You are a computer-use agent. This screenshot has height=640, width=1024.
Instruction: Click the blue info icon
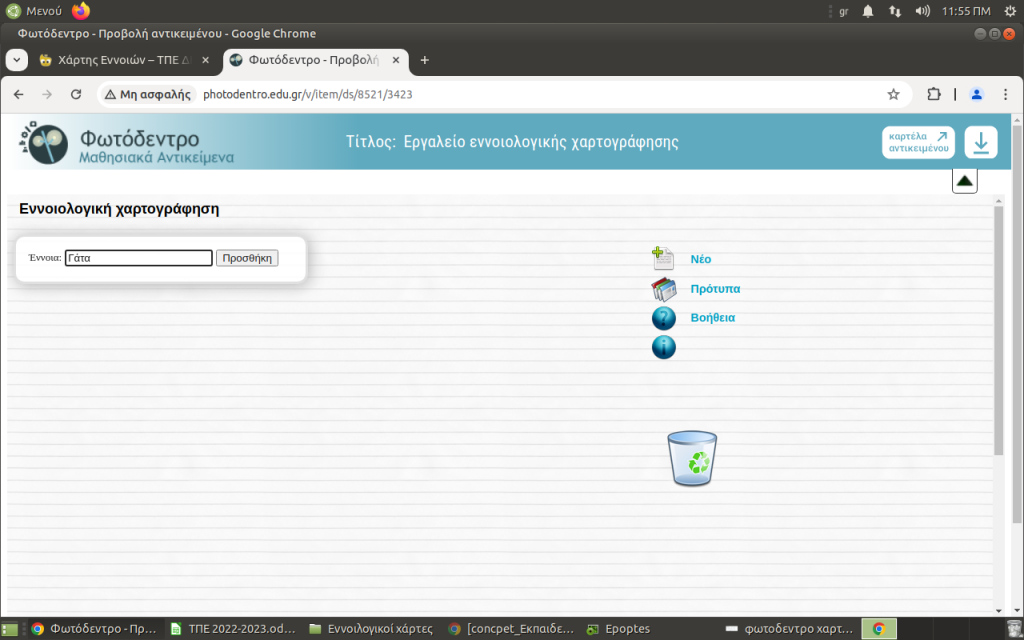pos(663,347)
